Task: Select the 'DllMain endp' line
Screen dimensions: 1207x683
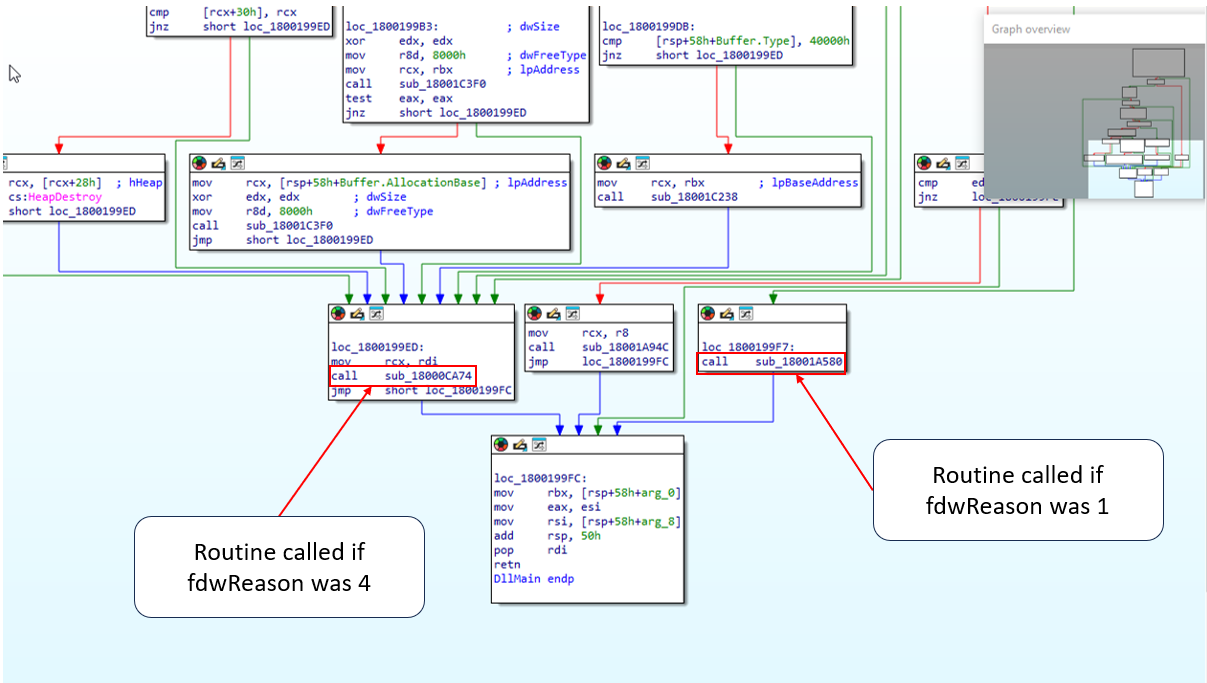Action: (x=534, y=579)
